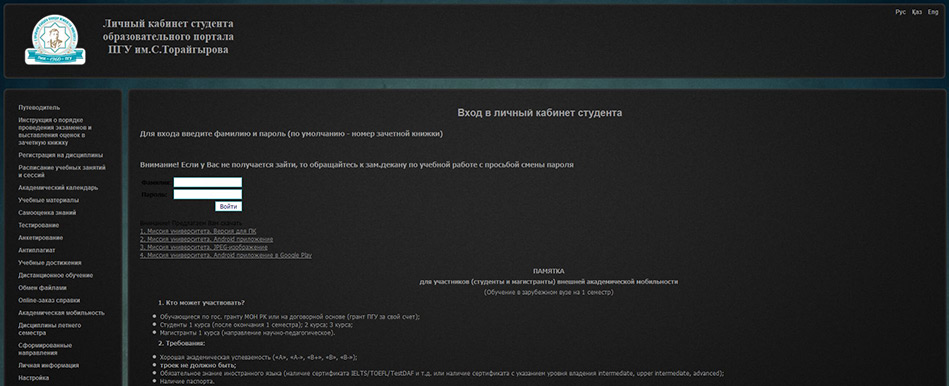
Task: Switch language to Eng
Action: click(933, 12)
